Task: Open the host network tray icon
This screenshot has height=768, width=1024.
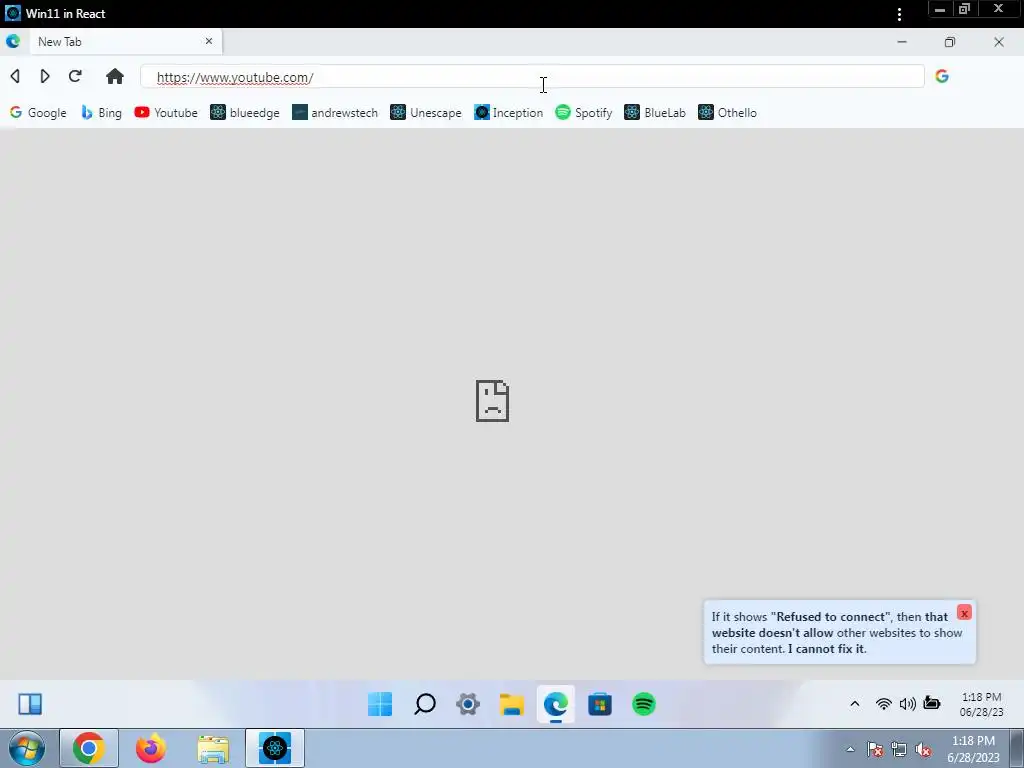Action: tap(899, 749)
